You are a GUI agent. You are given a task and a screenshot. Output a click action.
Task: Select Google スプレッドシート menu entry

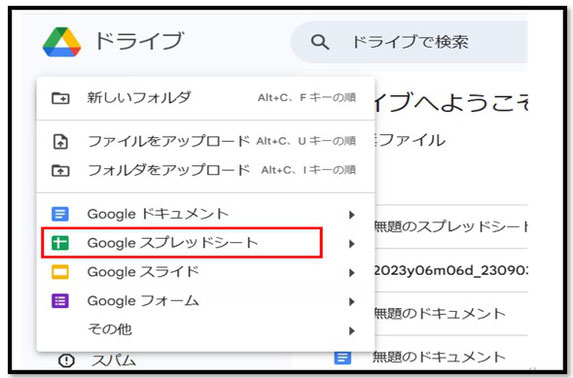click(x=206, y=243)
